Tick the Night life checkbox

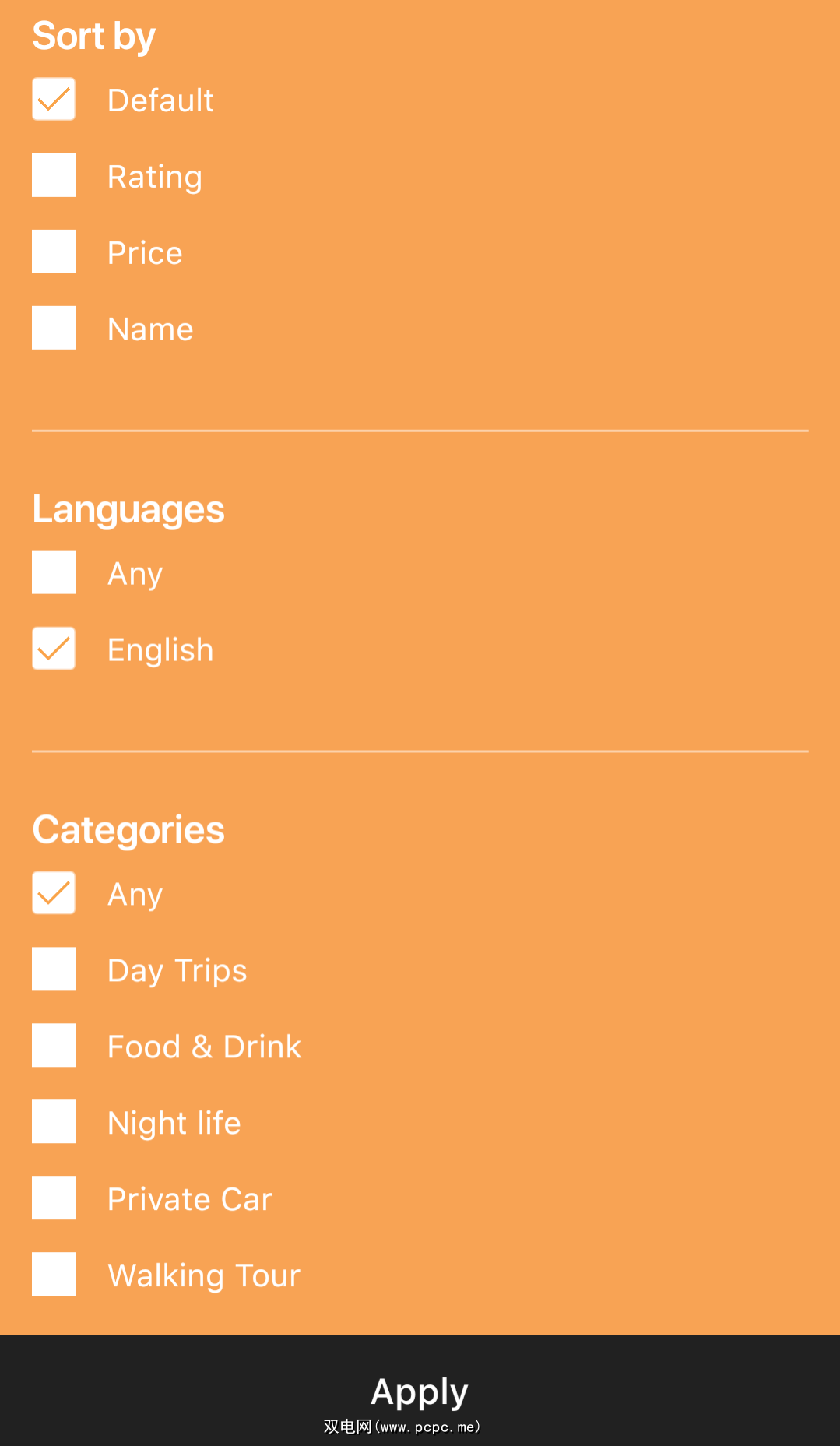(54, 1122)
